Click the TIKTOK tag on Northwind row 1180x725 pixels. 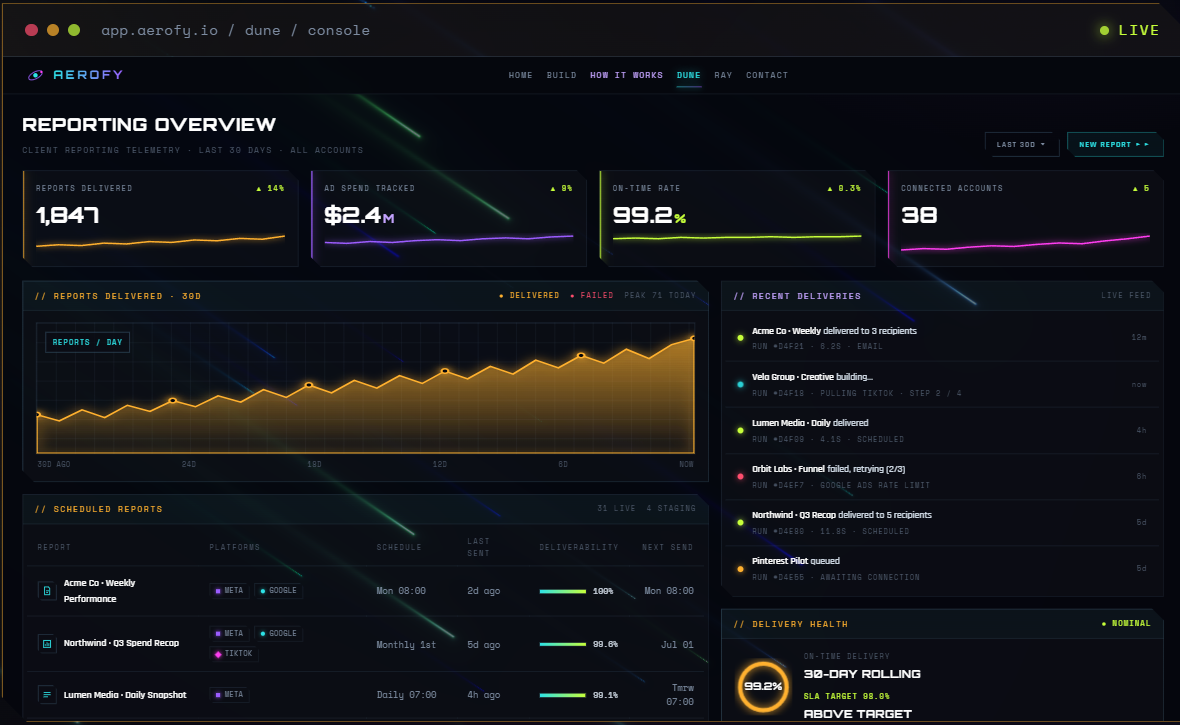coord(234,653)
